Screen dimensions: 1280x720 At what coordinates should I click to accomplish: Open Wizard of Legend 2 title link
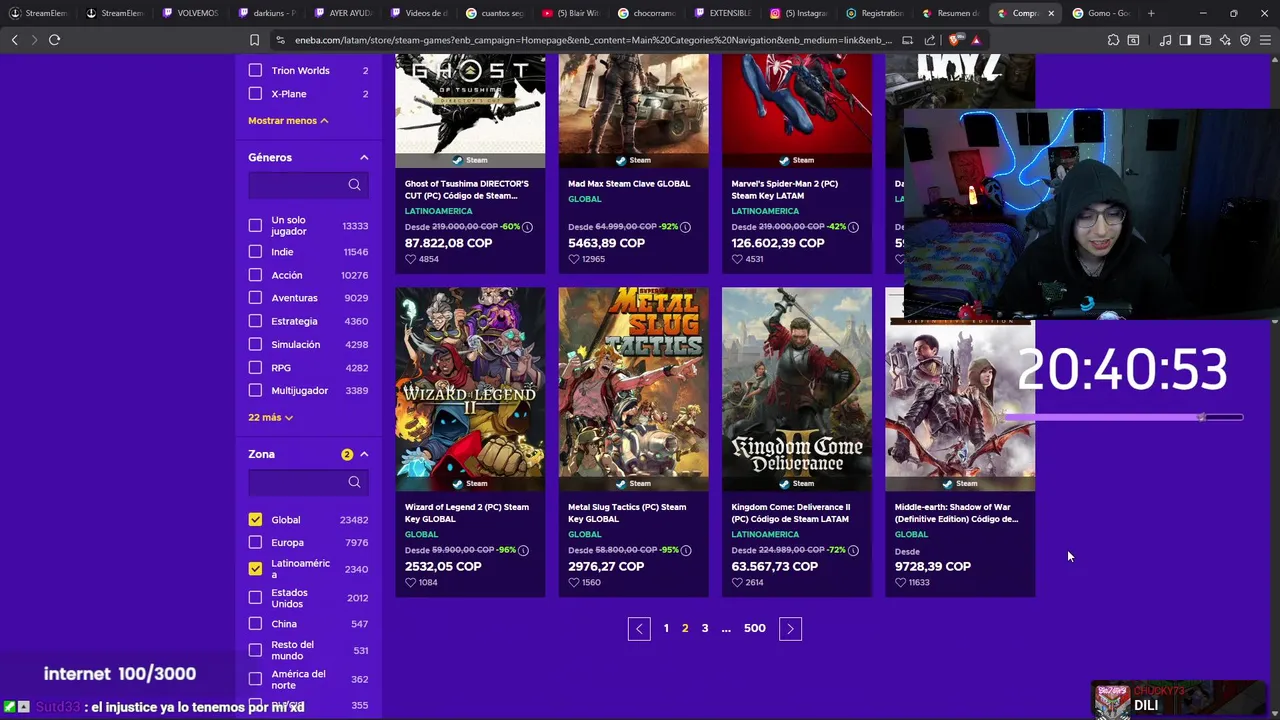click(x=467, y=513)
